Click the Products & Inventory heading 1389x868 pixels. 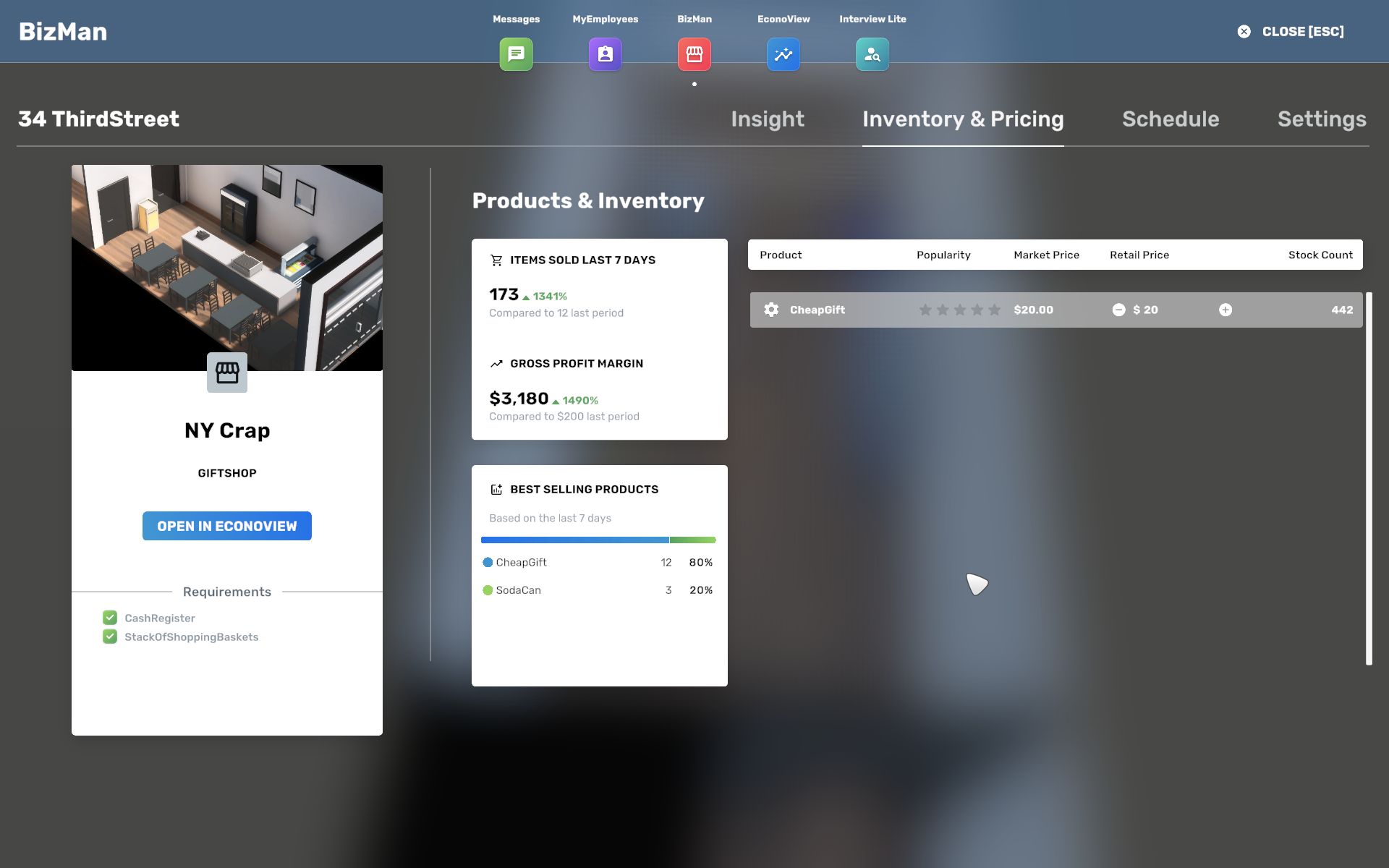[588, 200]
